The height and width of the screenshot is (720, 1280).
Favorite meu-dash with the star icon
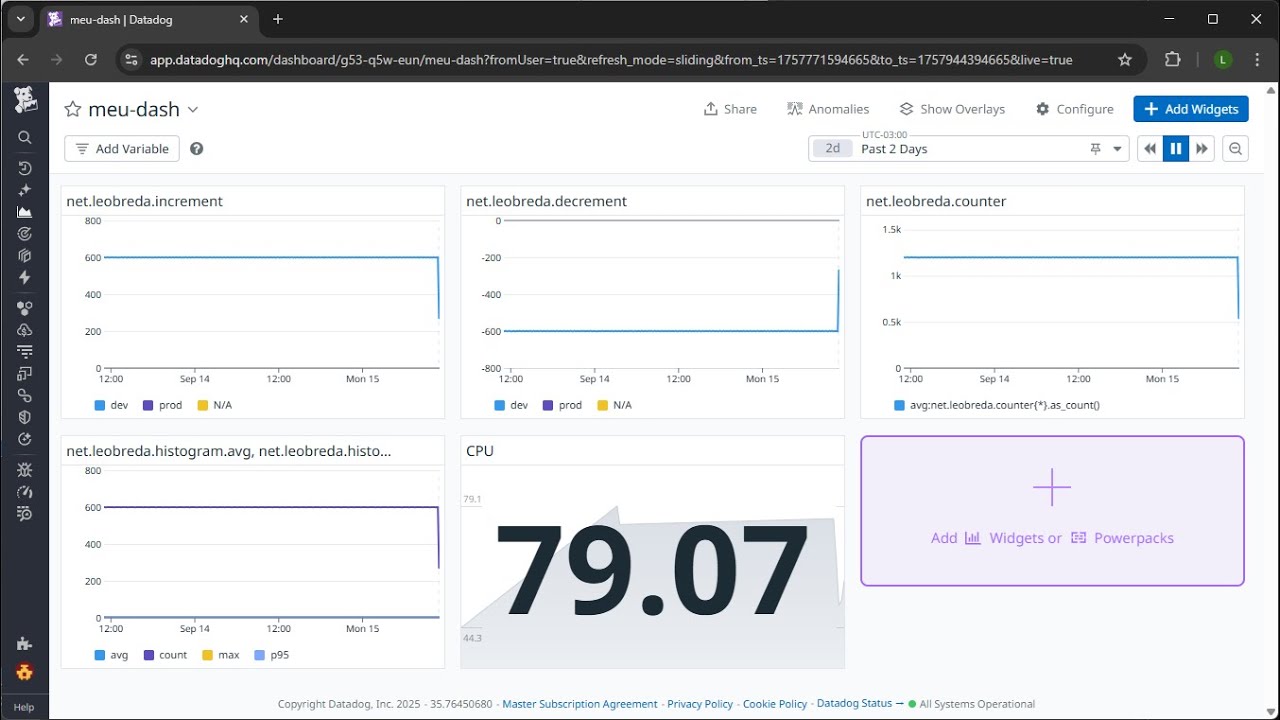tap(73, 109)
